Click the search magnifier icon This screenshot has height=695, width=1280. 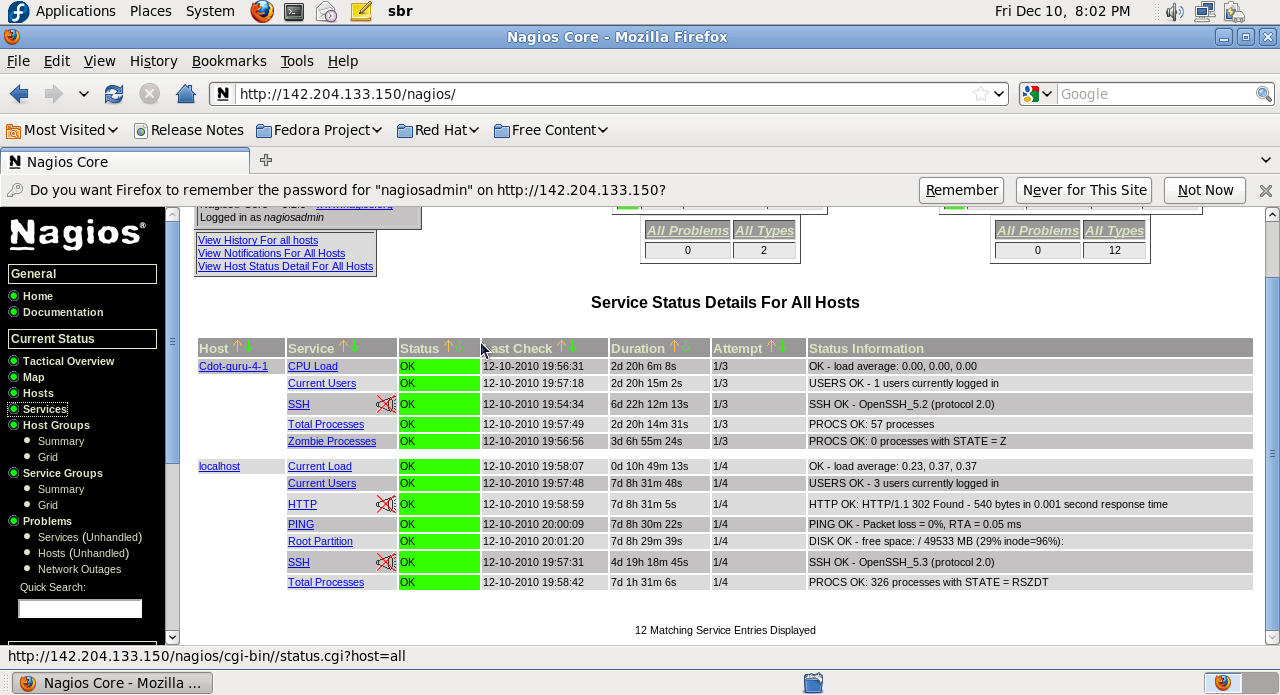(1264, 94)
